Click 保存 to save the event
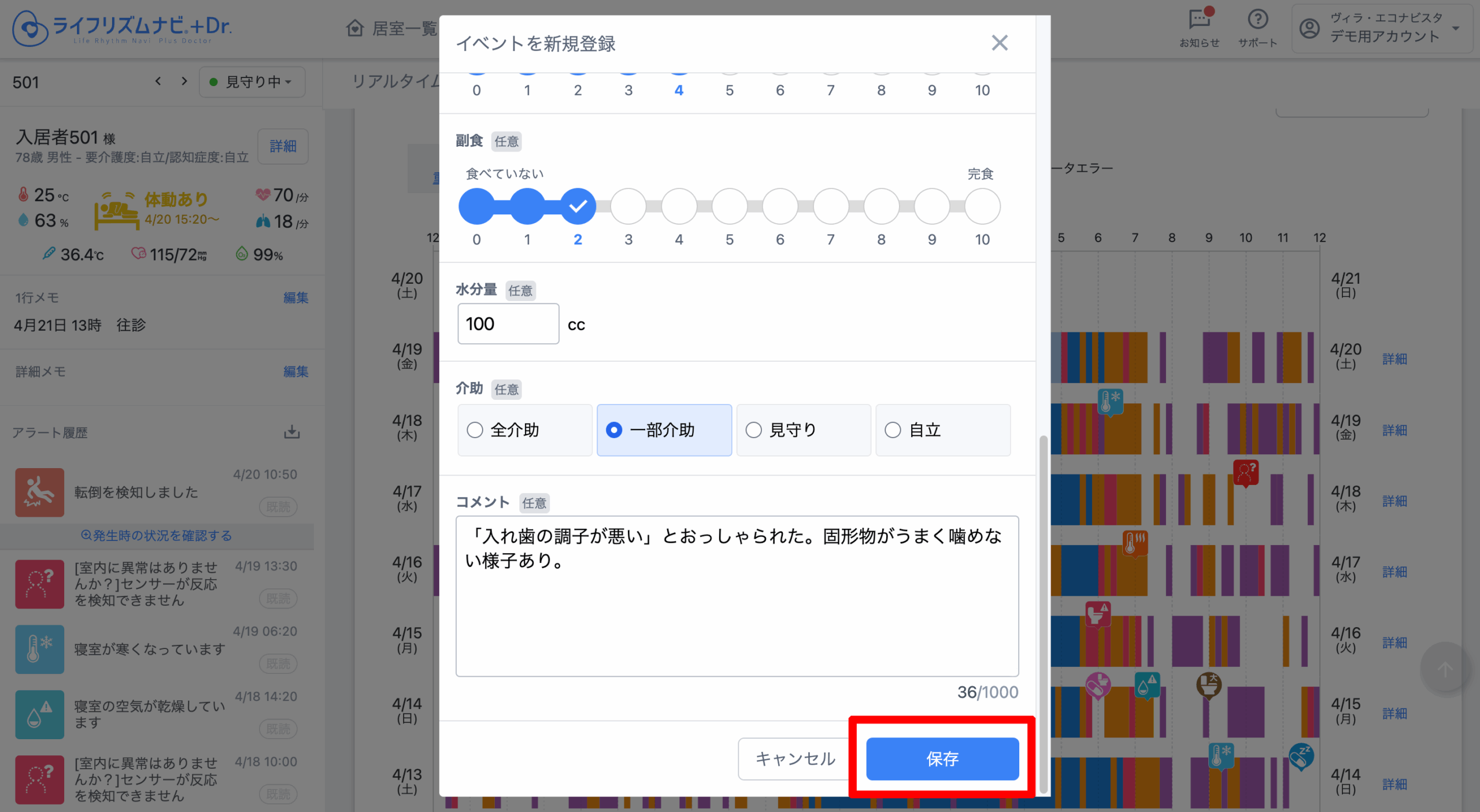The height and width of the screenshot is (812, 1480). 942,758
